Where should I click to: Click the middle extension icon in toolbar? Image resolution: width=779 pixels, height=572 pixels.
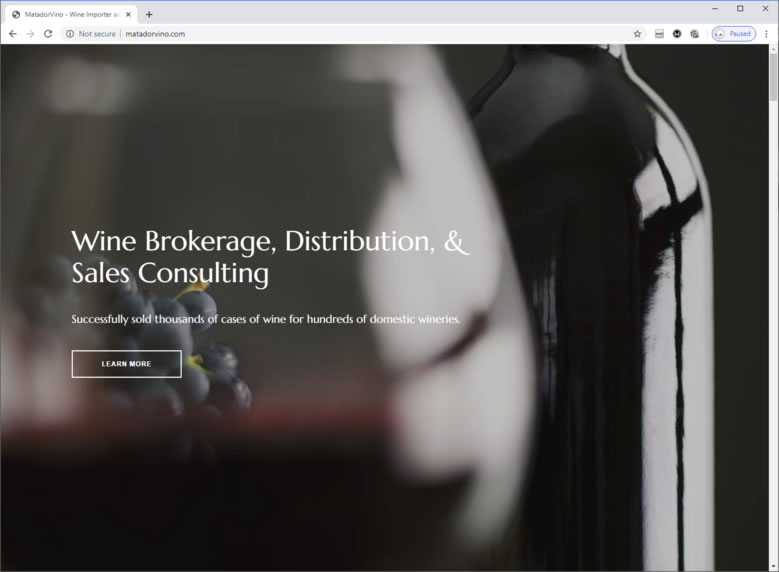coord(677,33)
